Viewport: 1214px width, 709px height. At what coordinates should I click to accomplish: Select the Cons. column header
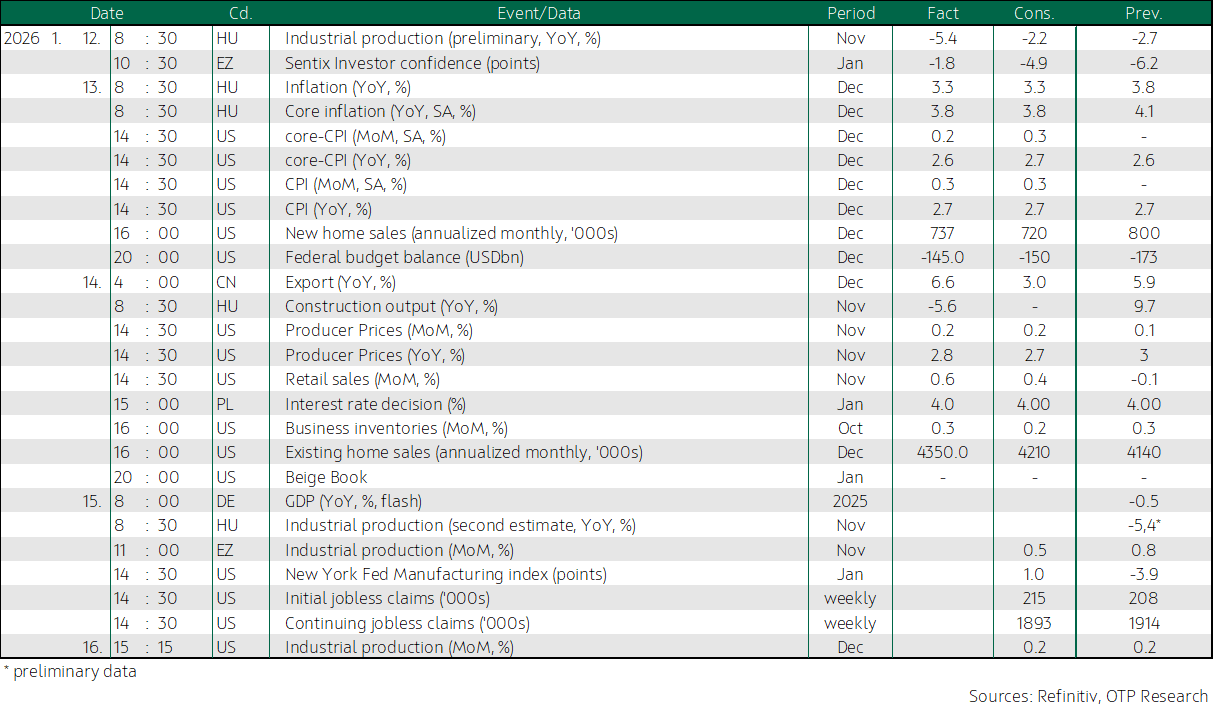[x=1034, y=13]
